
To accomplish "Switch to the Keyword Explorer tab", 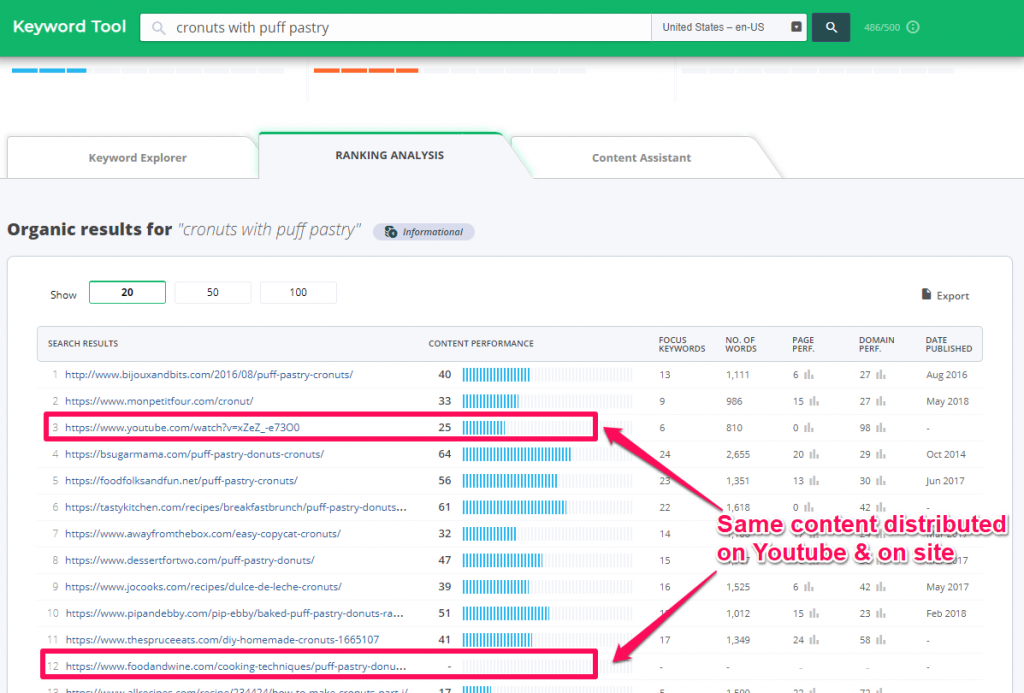I will pyautogui.click(x=137, y=157).
